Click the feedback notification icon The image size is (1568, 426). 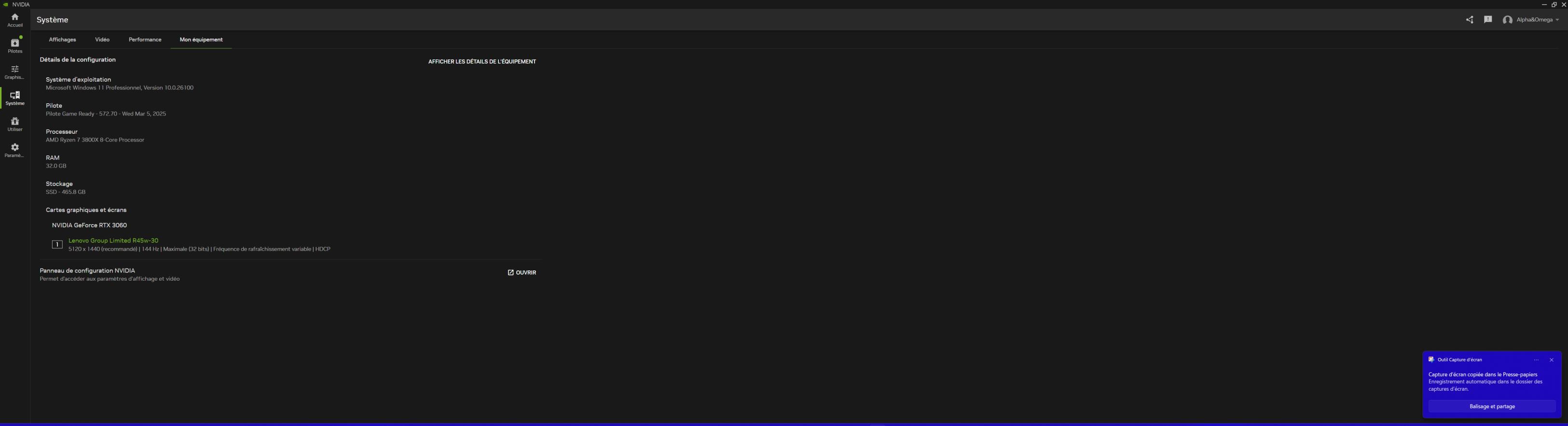coord(1487,19)
